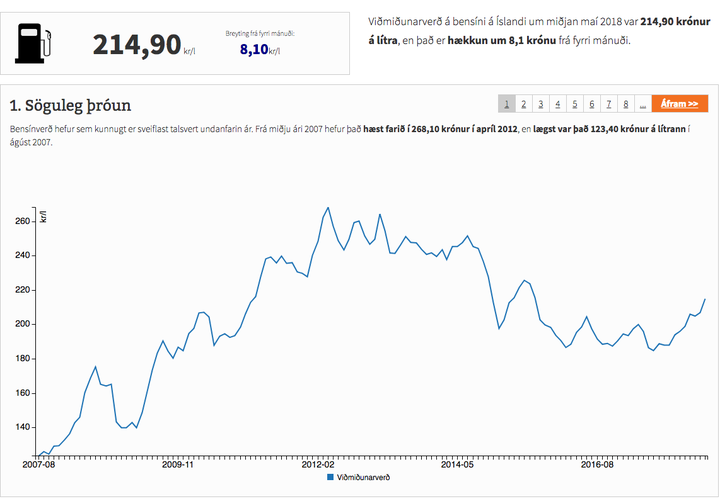Click the 214,90 price figure
The width and height of the screenshot is (720, 499).
point(137,45)
